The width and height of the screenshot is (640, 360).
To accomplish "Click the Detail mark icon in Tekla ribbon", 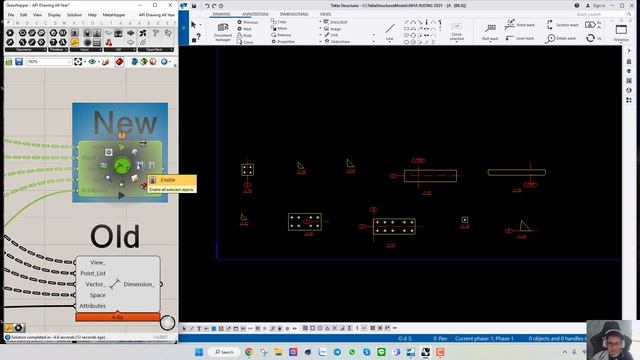I will pos(561,38).
